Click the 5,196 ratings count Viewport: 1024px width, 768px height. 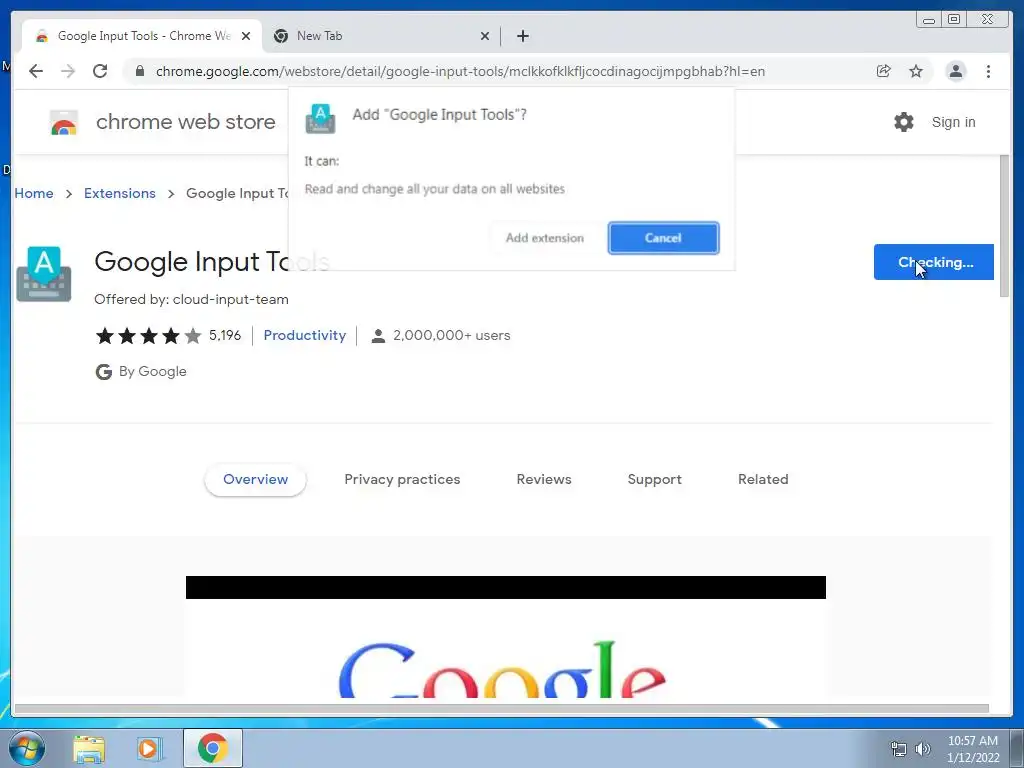[225, 336]
